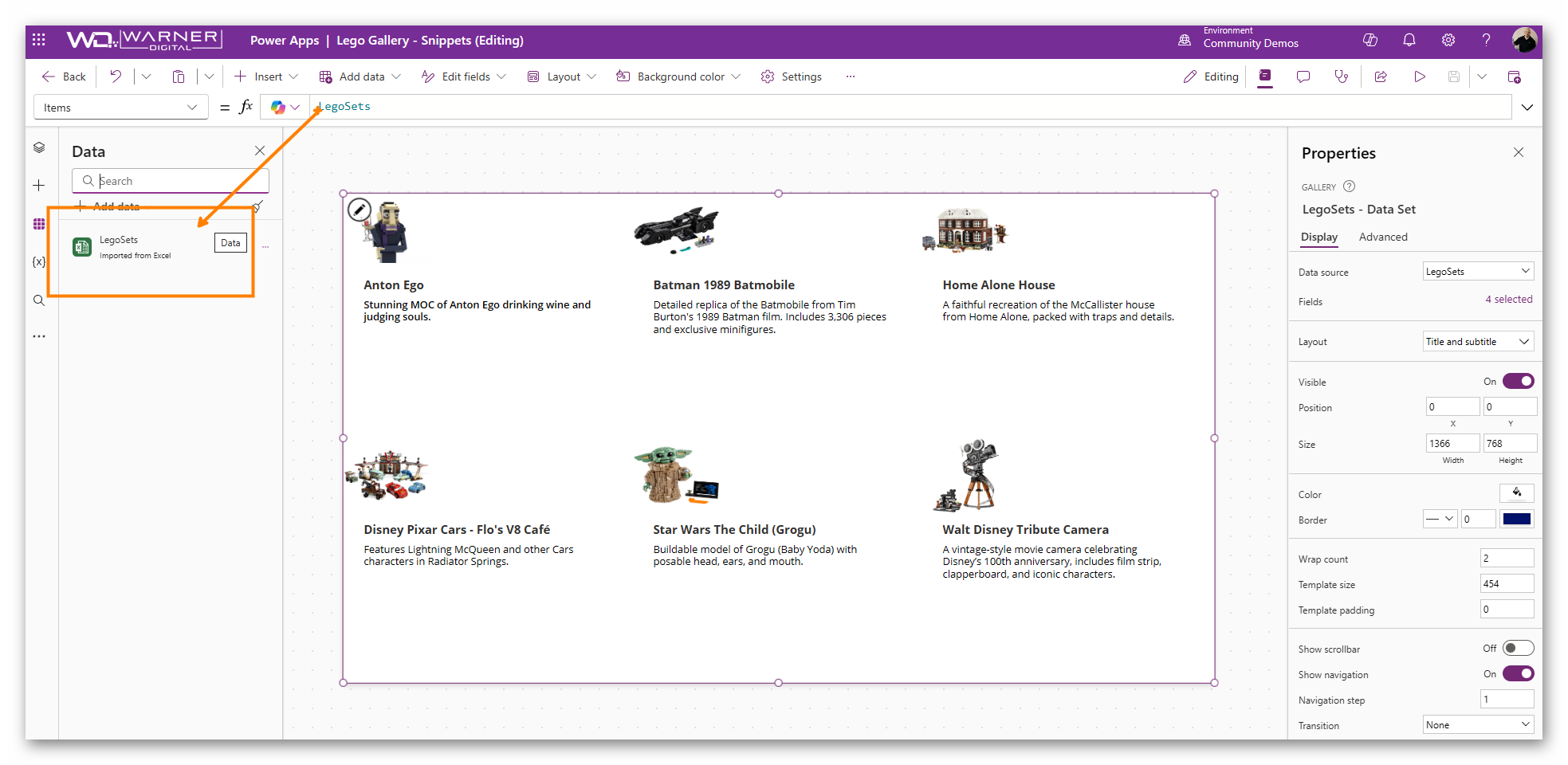Open the settings gear in header
Screen dimensions: 1568x765
pyautogui.click(x=1448, y=40)
